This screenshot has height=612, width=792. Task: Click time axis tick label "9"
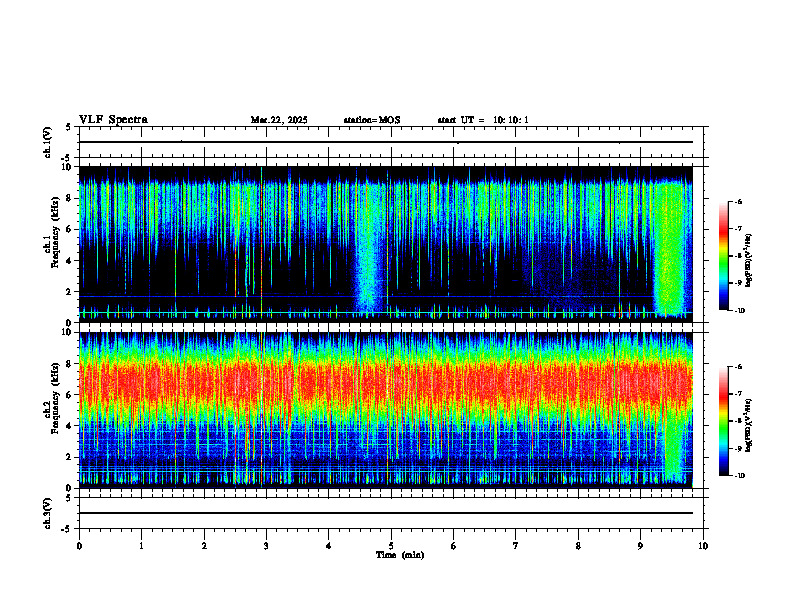tap(640, 546)
